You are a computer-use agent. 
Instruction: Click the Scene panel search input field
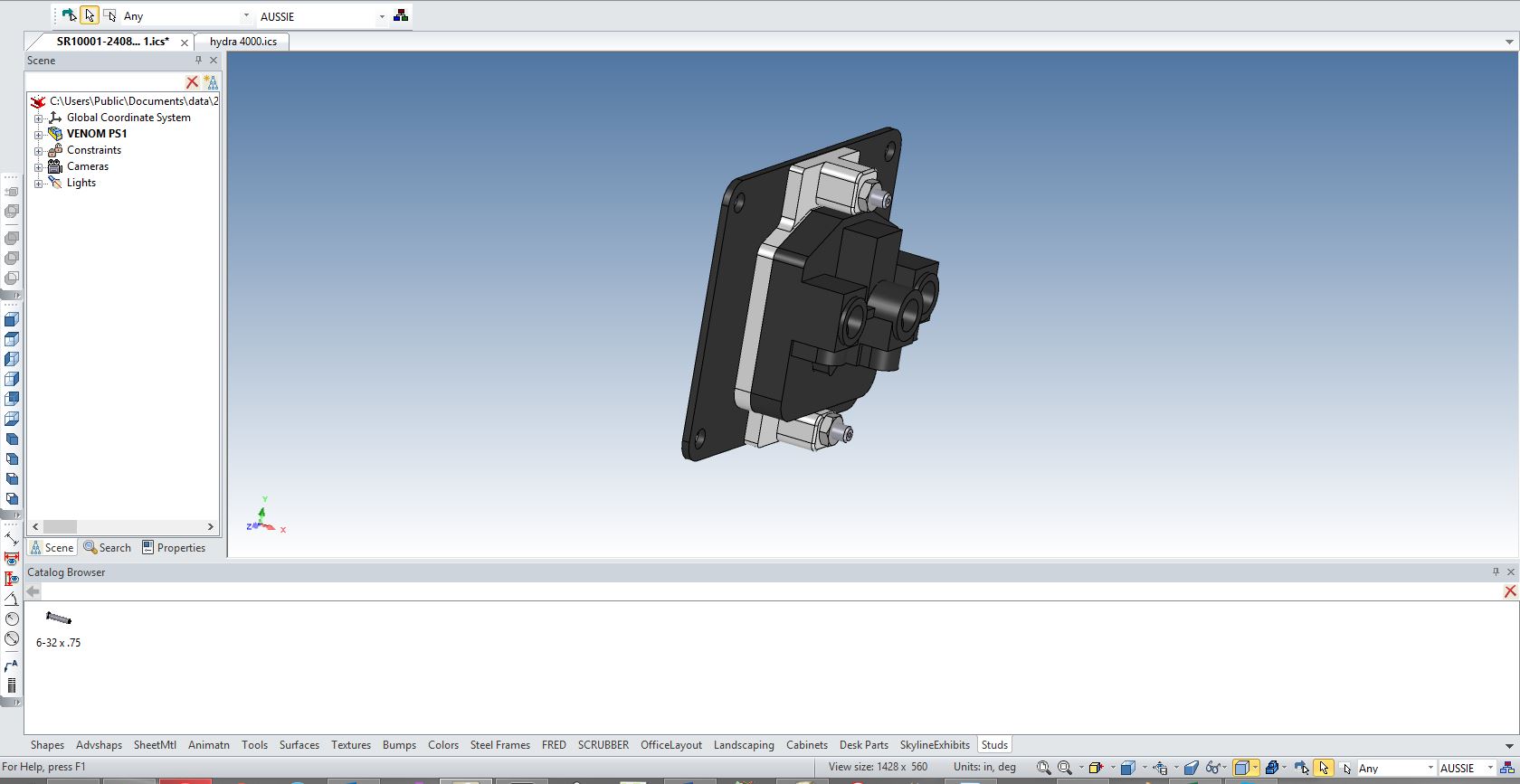(105, 82)
